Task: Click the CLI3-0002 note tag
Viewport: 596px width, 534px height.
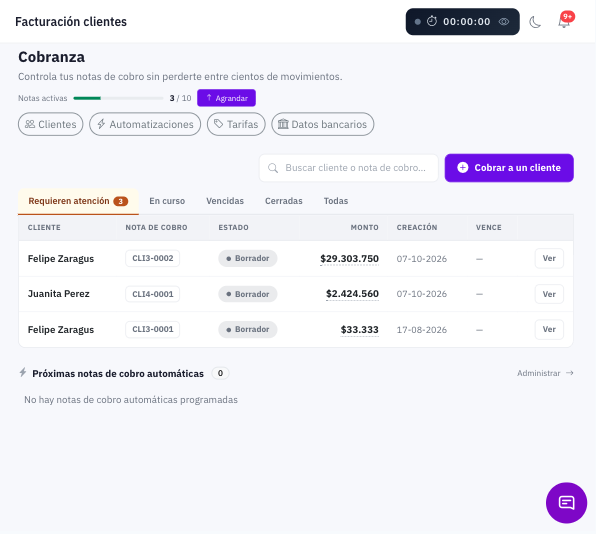Action: click(152, 258)
